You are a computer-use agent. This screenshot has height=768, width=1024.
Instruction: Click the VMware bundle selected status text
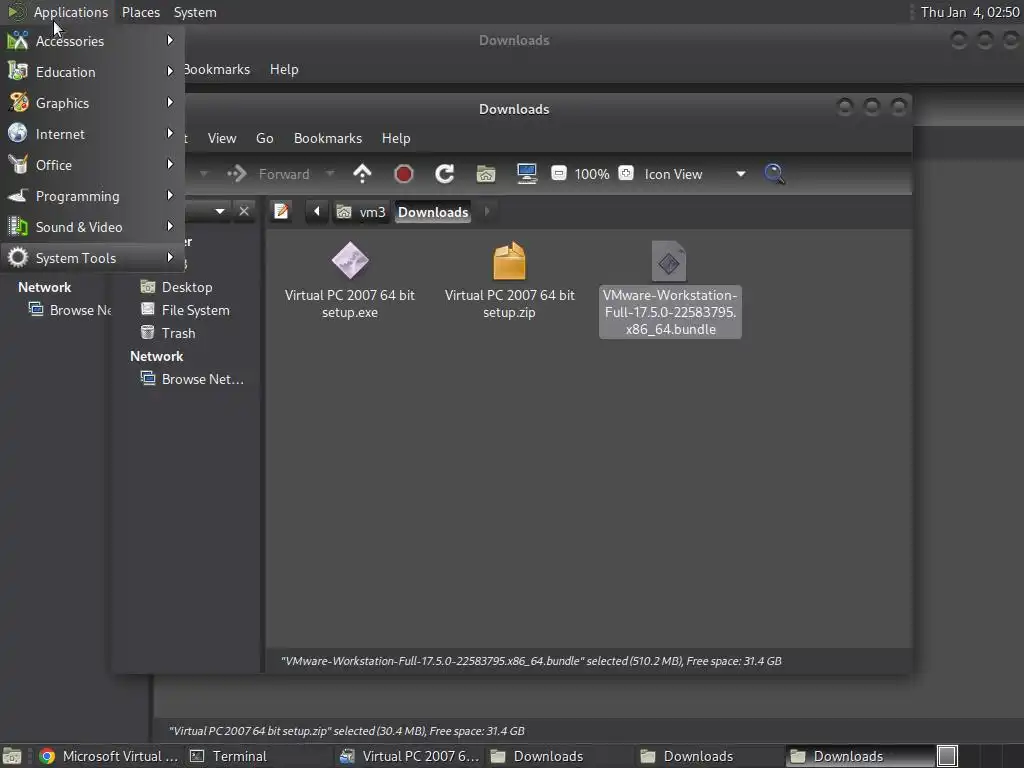(531, 661)
